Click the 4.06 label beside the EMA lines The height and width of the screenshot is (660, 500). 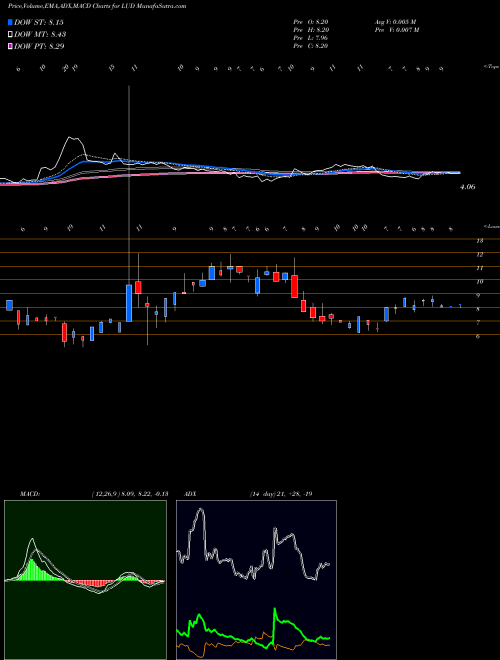coord(468,187)
